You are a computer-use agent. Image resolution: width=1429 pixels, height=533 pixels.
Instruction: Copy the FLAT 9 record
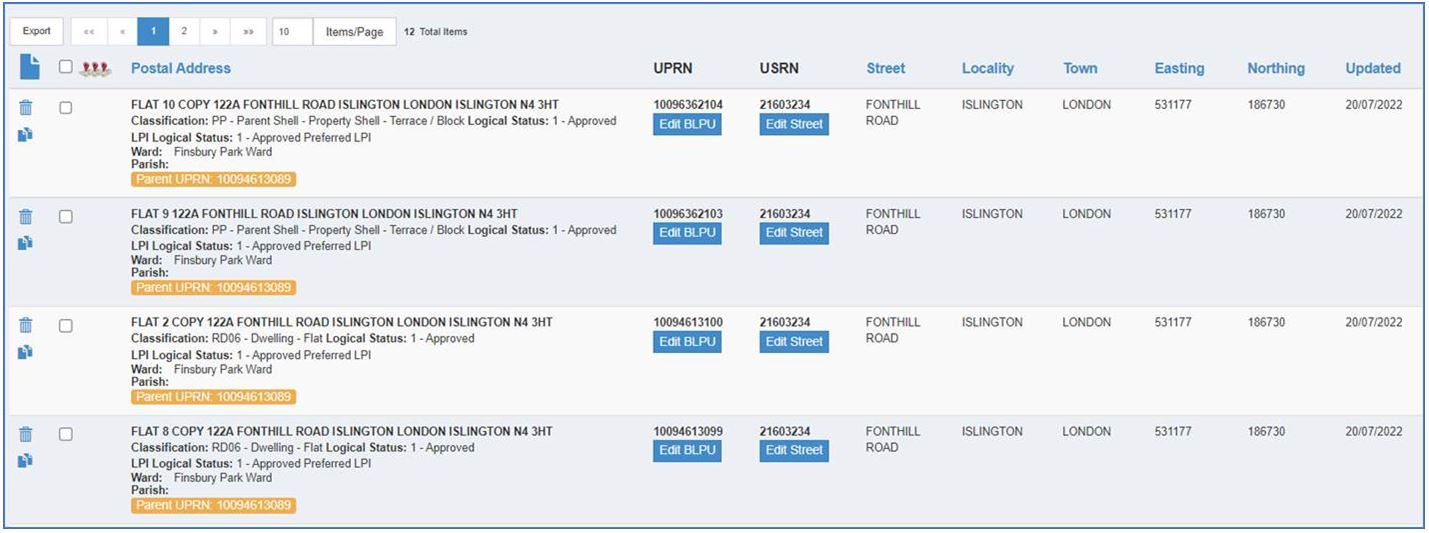coord(26,242)
